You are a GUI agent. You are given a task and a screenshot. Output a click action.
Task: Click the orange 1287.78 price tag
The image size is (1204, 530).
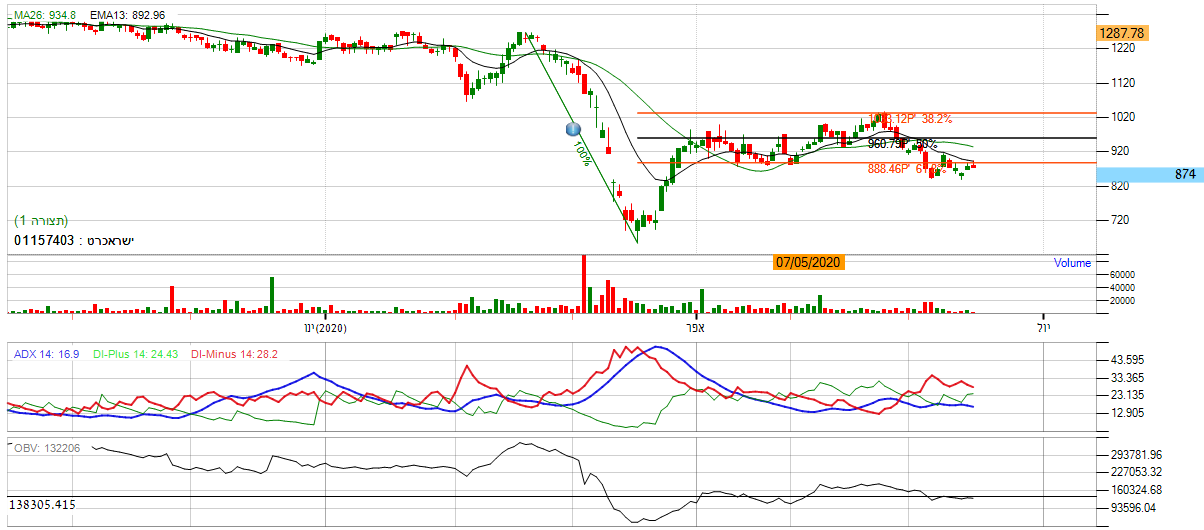click(1121, 33)
